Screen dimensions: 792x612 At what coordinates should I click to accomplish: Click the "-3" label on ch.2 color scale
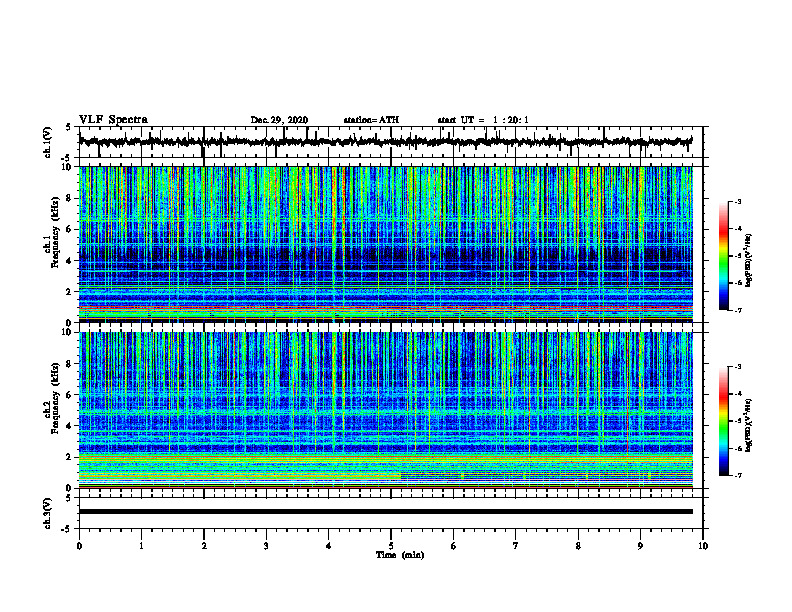pyautogui.click(x=738, y=367)
